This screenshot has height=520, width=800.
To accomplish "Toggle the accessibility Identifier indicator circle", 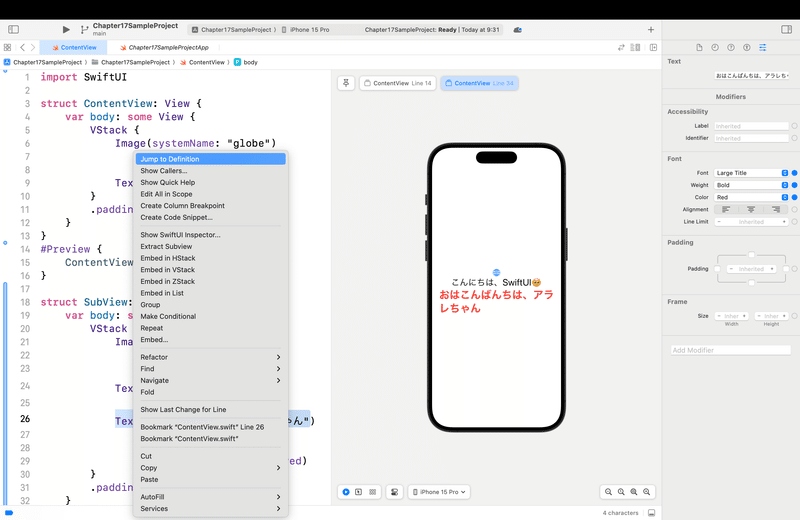I will (x=794, y=138).
